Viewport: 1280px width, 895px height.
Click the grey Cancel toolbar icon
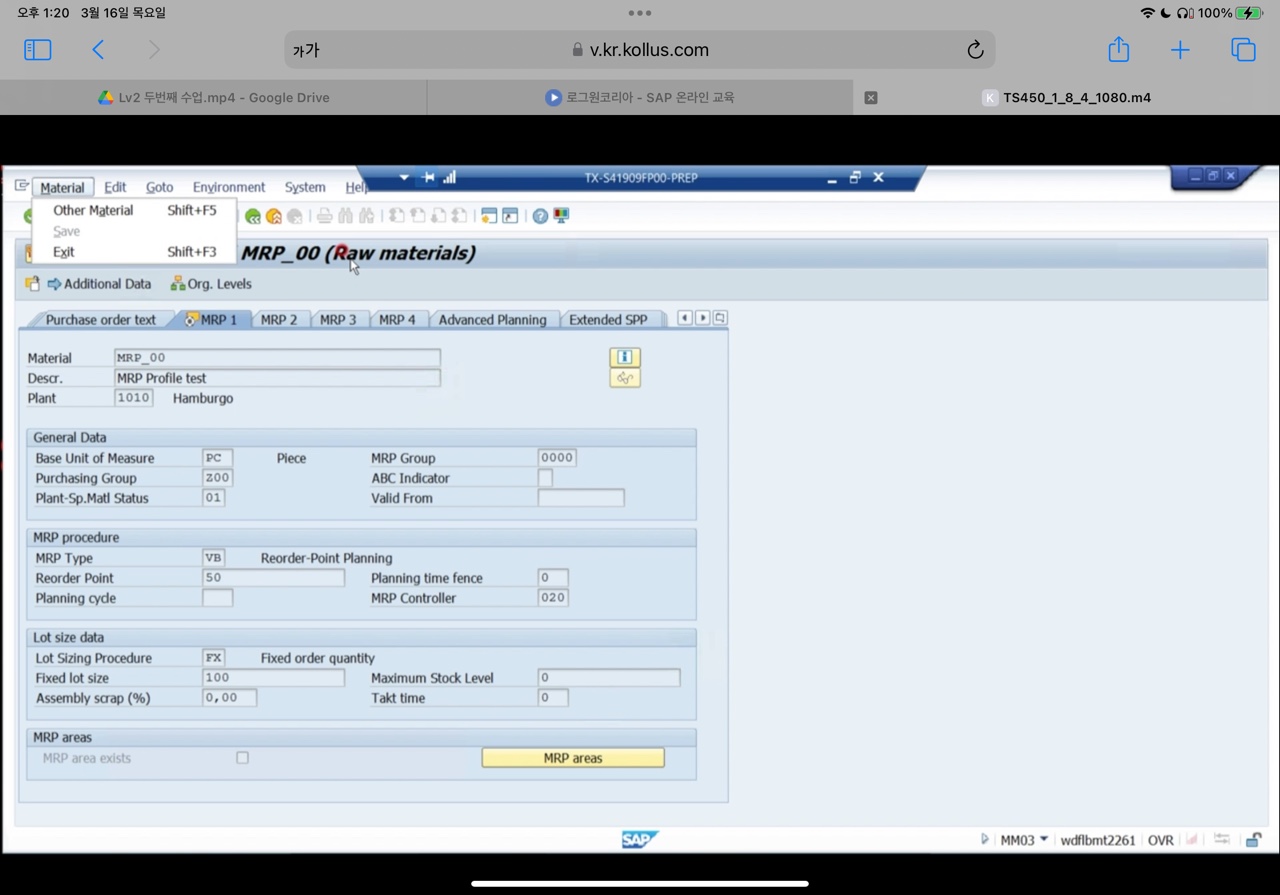[x=295, y=216]
